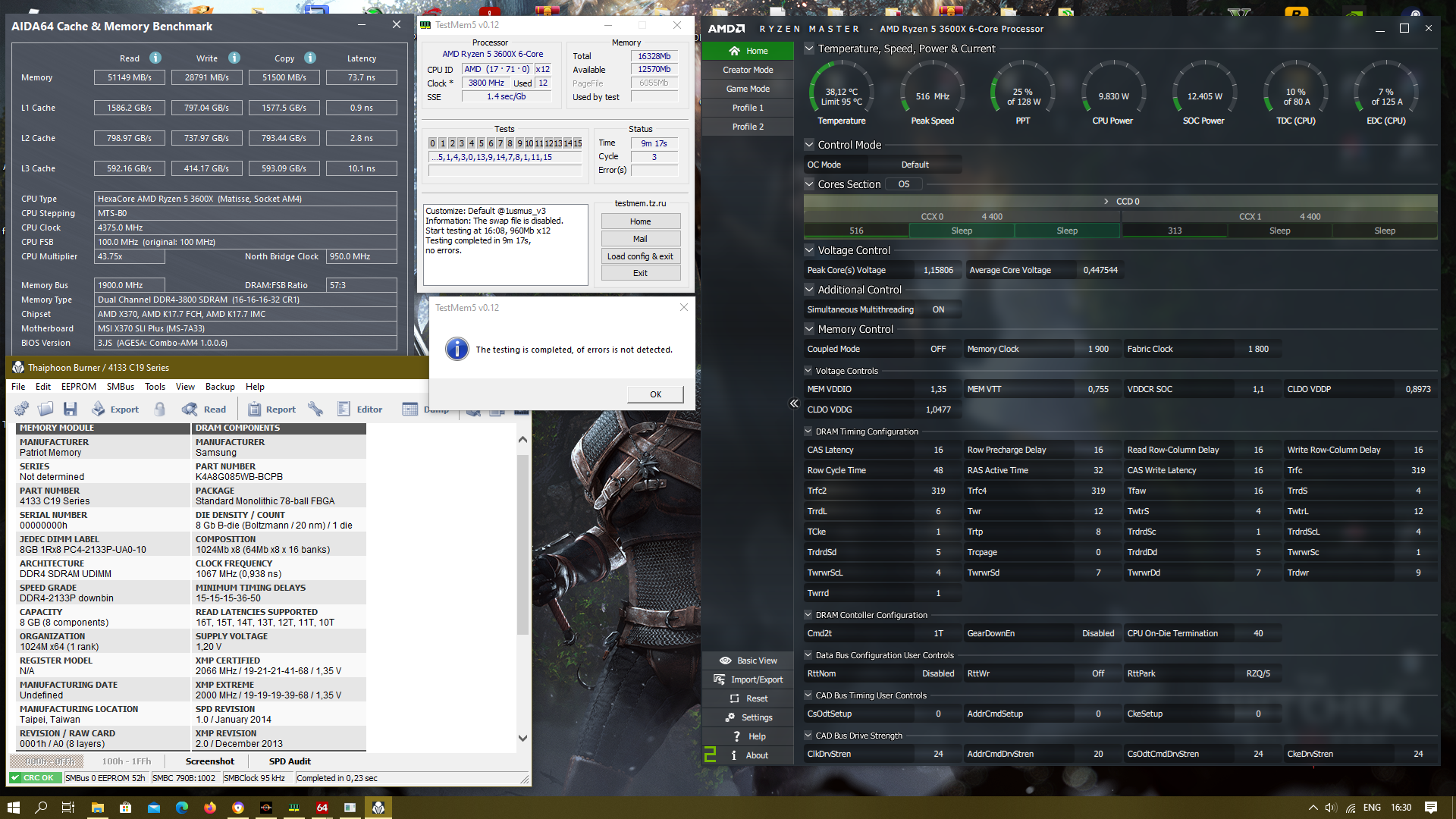Collapse the Voltage Control section
Image resolution: width=1456 pixels, height=819 pixels.
point(809,250)
